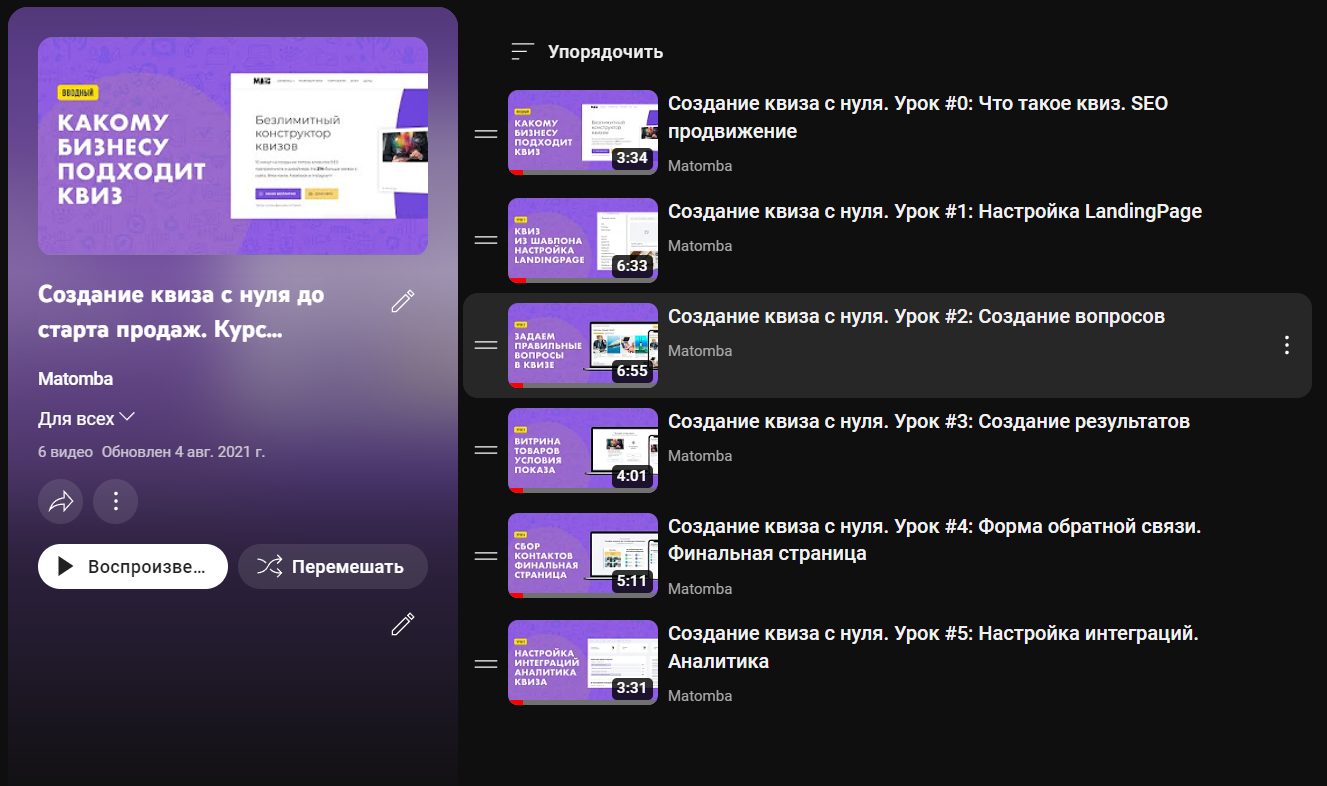Open video 'Урок #1: Настройка LandingPage'

[x=934, y=212]
